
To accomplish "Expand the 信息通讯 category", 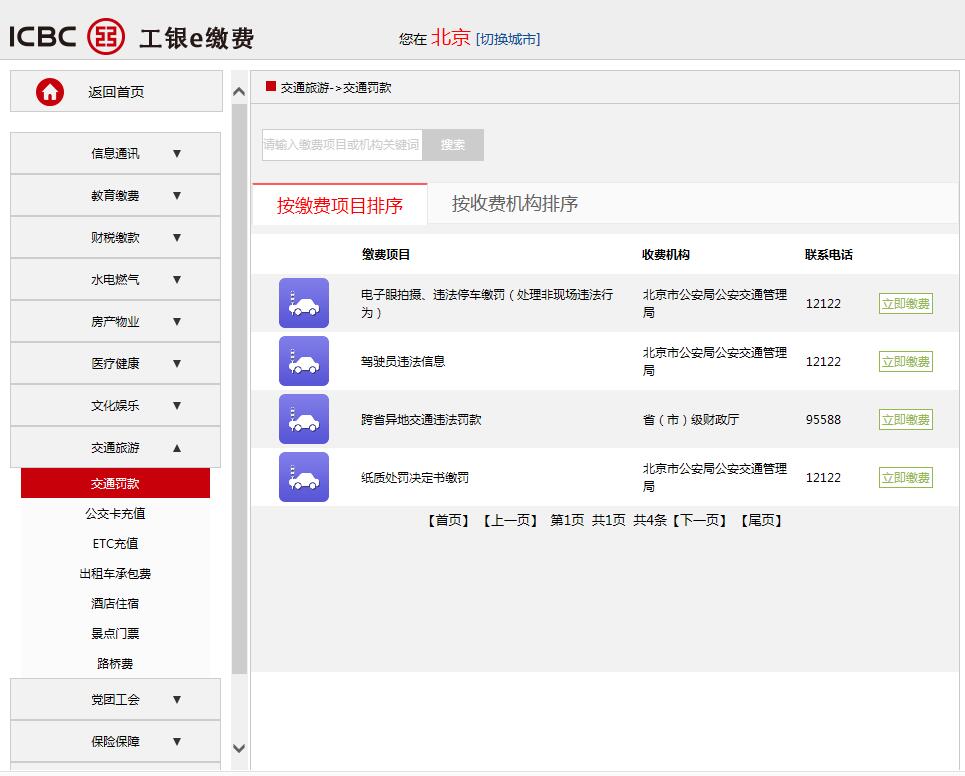I will [x=116, y=153].
